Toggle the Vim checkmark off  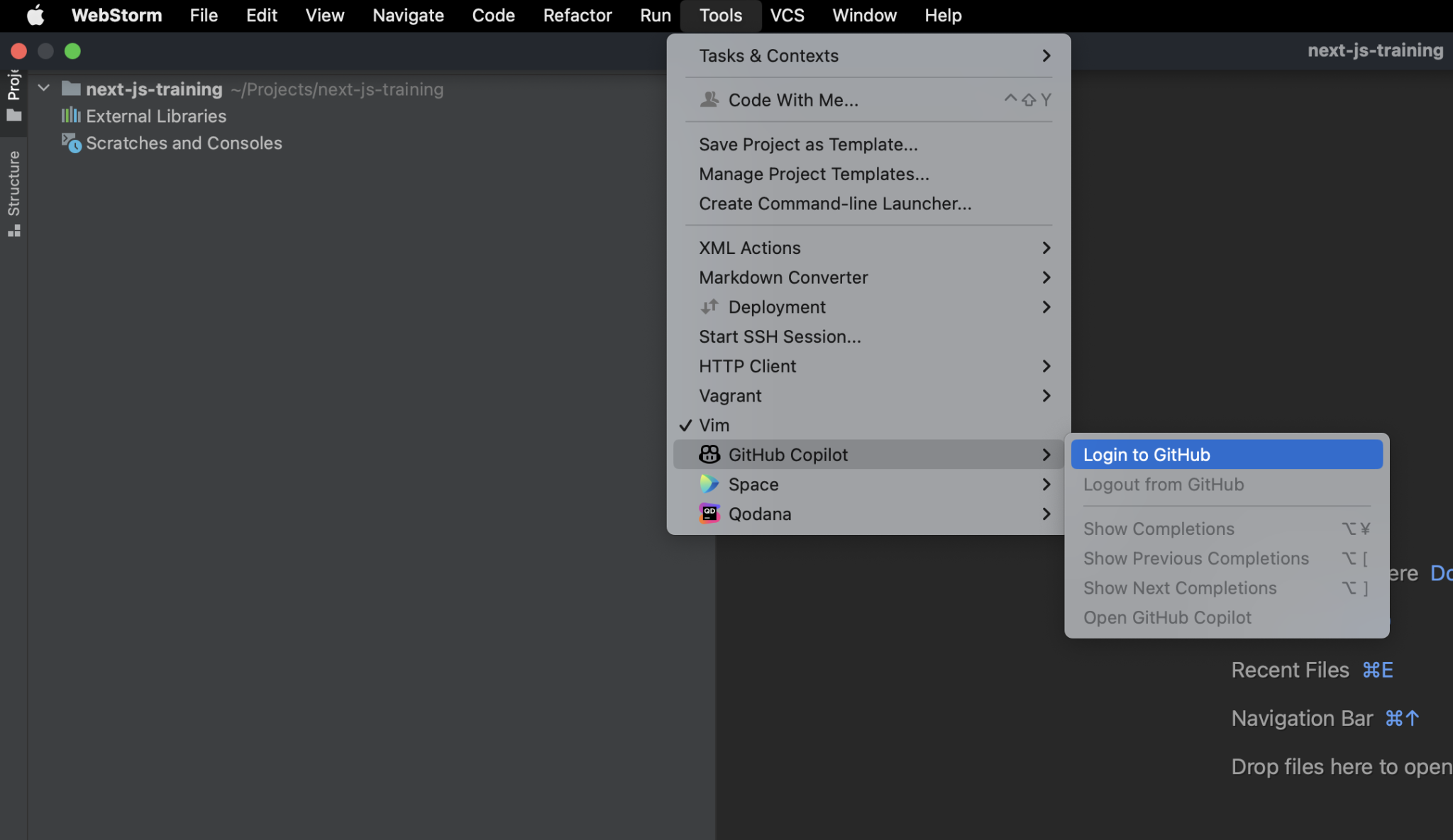685,425
